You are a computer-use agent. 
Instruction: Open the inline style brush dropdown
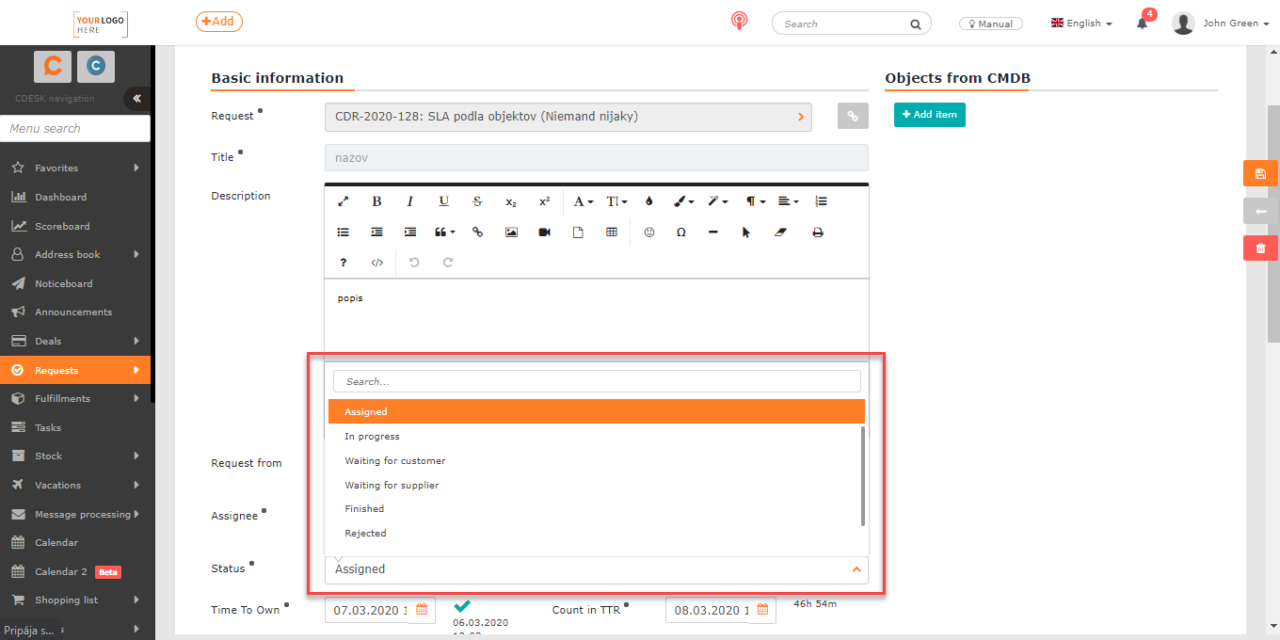(x=685, y=201)
